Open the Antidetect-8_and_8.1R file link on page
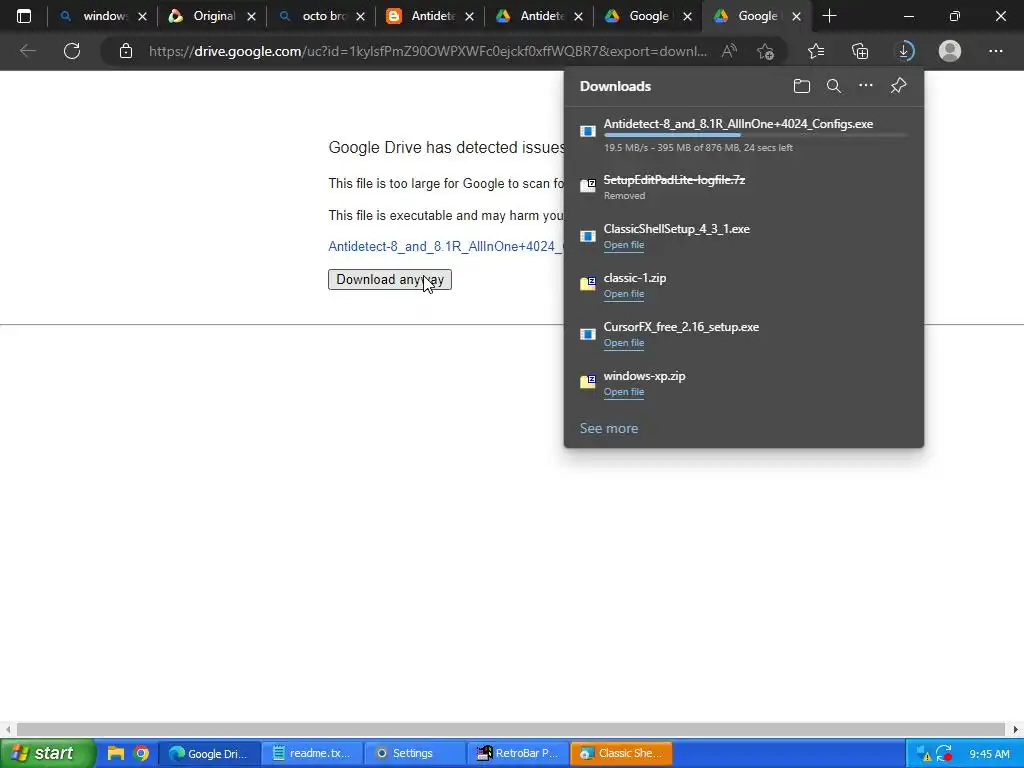1024x768 pixels. [445, 246]
